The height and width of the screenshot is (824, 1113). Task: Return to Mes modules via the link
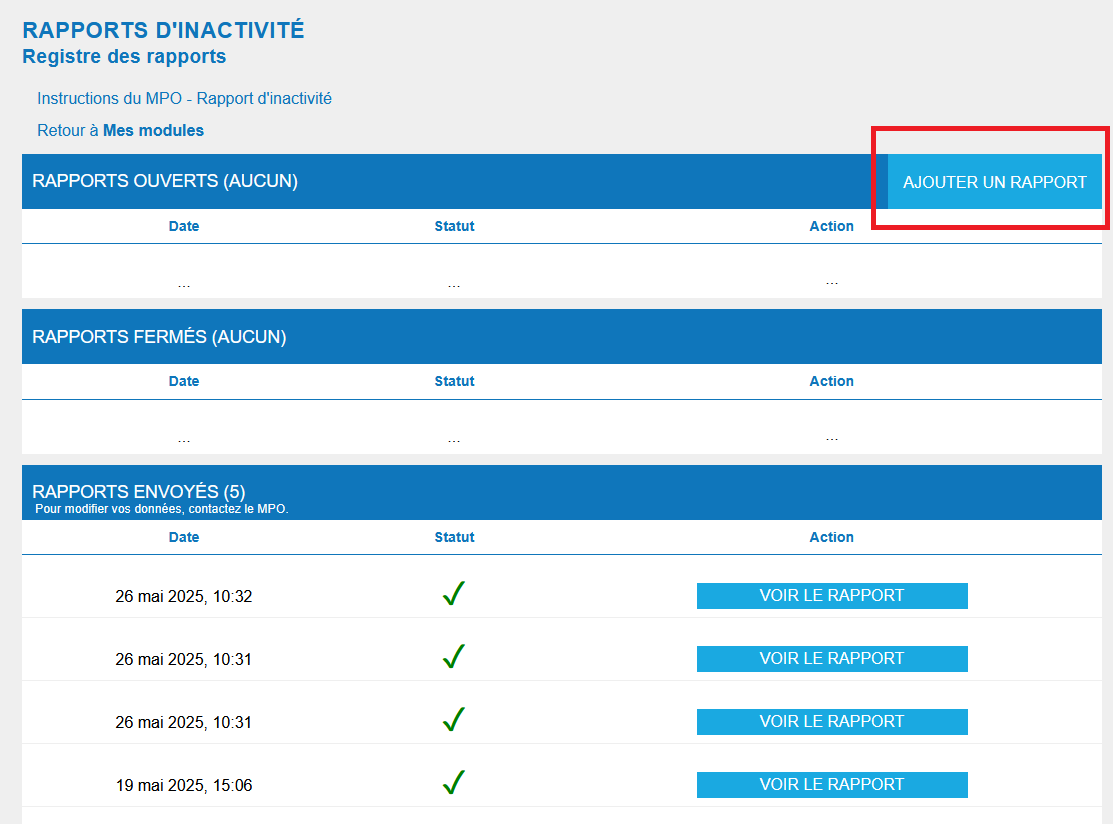point(120,130)
